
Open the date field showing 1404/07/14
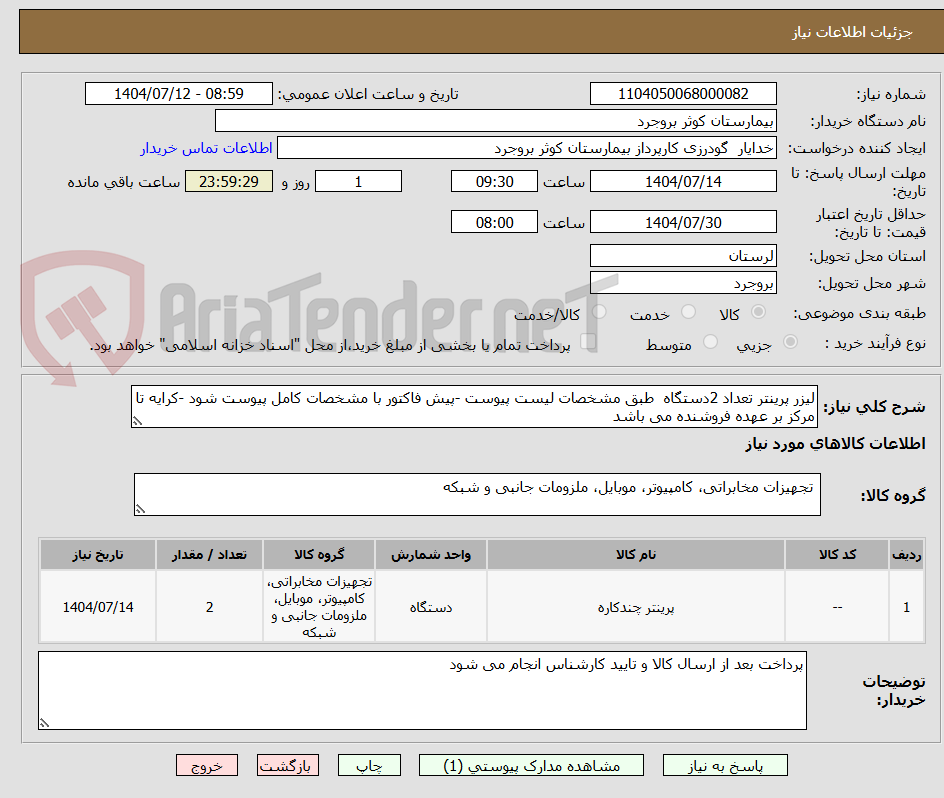coord(683,181)
